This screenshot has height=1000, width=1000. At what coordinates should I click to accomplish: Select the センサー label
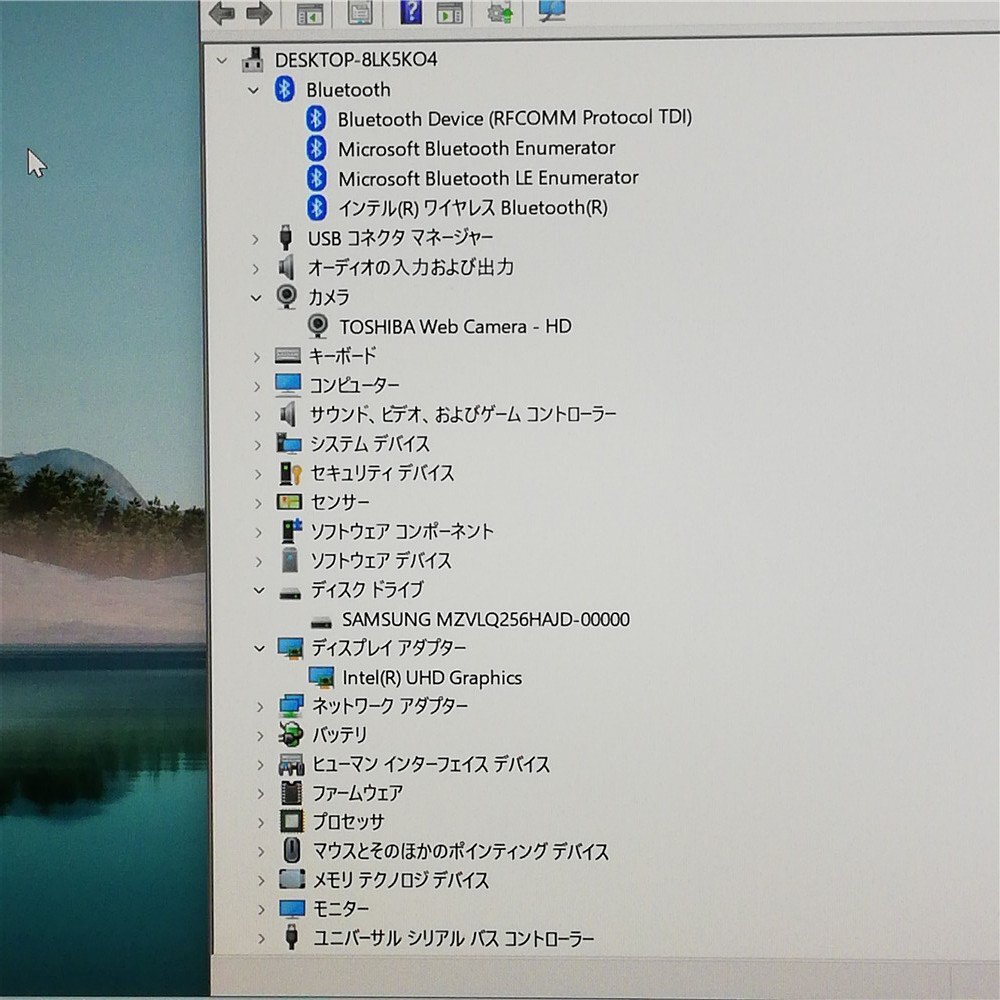point(340,502)
